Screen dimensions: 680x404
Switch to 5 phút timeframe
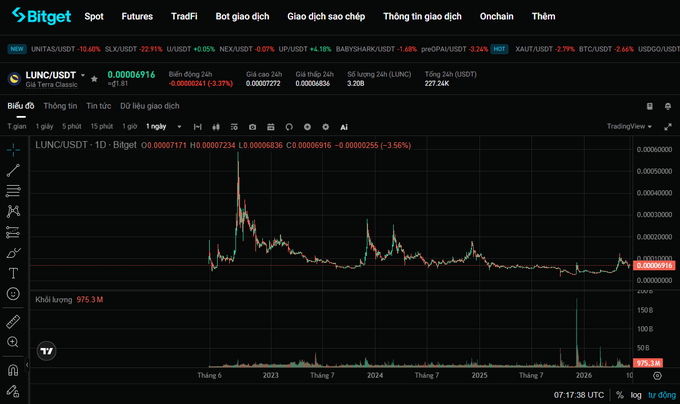[x=72, y=126]
